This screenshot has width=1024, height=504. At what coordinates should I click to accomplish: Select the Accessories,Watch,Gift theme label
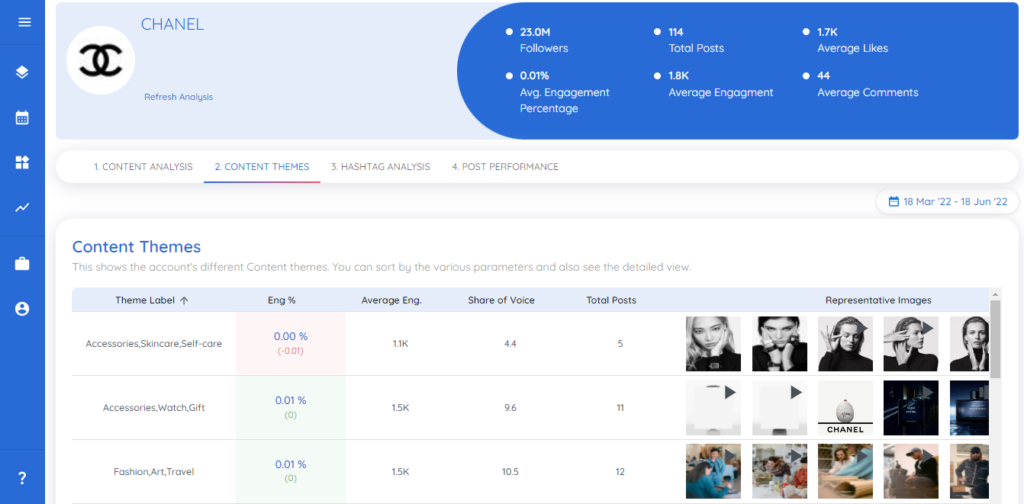tap(153, 407)
